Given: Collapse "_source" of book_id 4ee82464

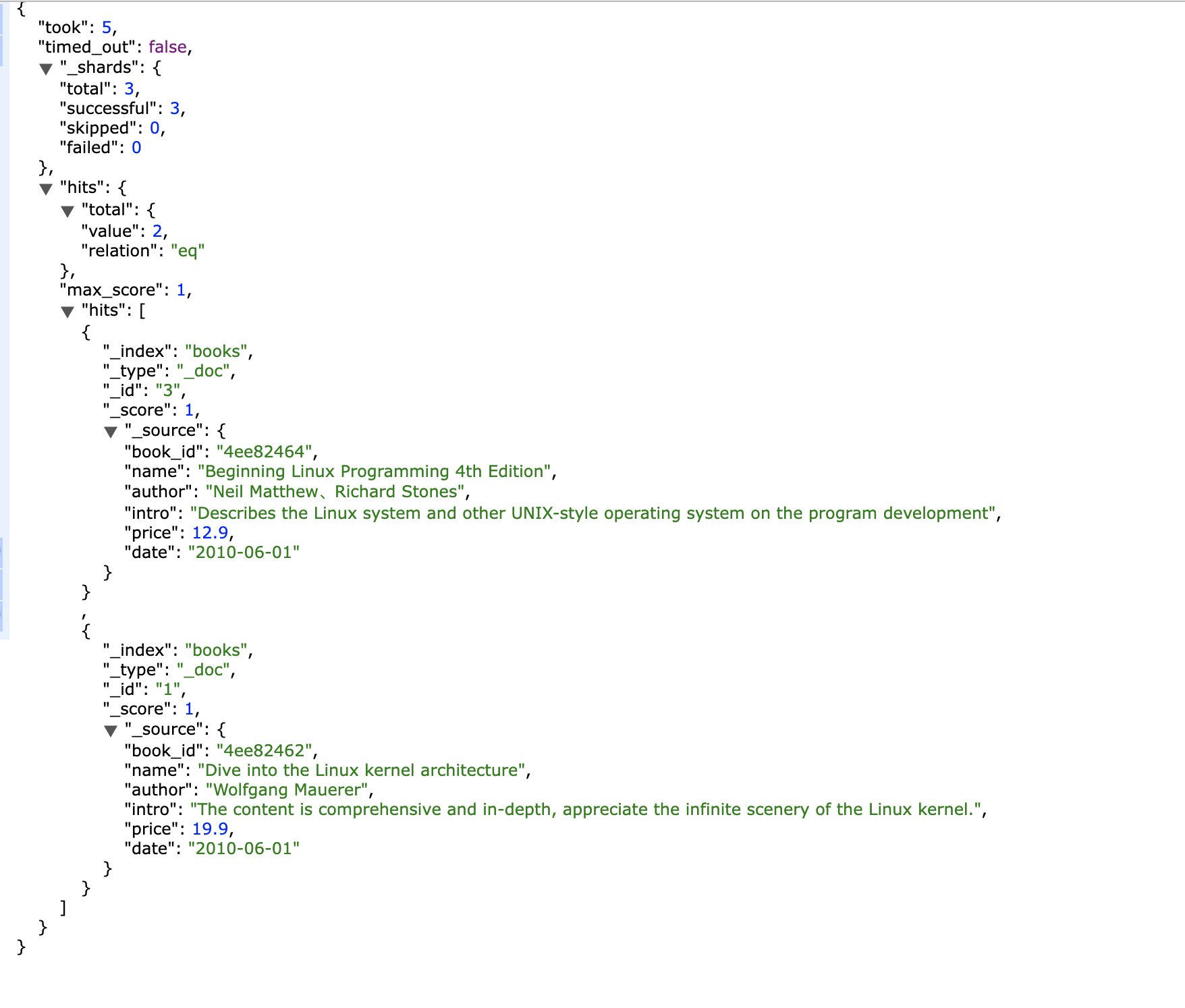Looking at the screenshot, I should [111, 432].
